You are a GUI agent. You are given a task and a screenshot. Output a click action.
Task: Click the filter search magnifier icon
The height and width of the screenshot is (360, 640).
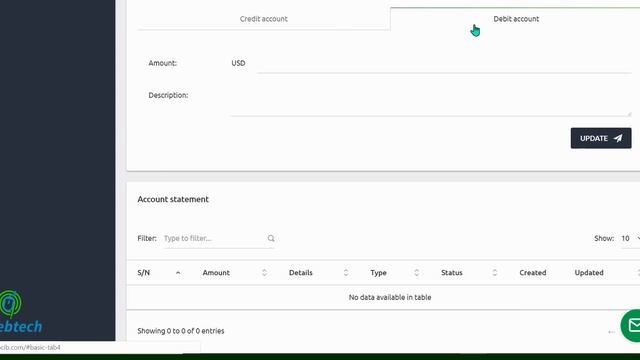click(x=271, y=238)
